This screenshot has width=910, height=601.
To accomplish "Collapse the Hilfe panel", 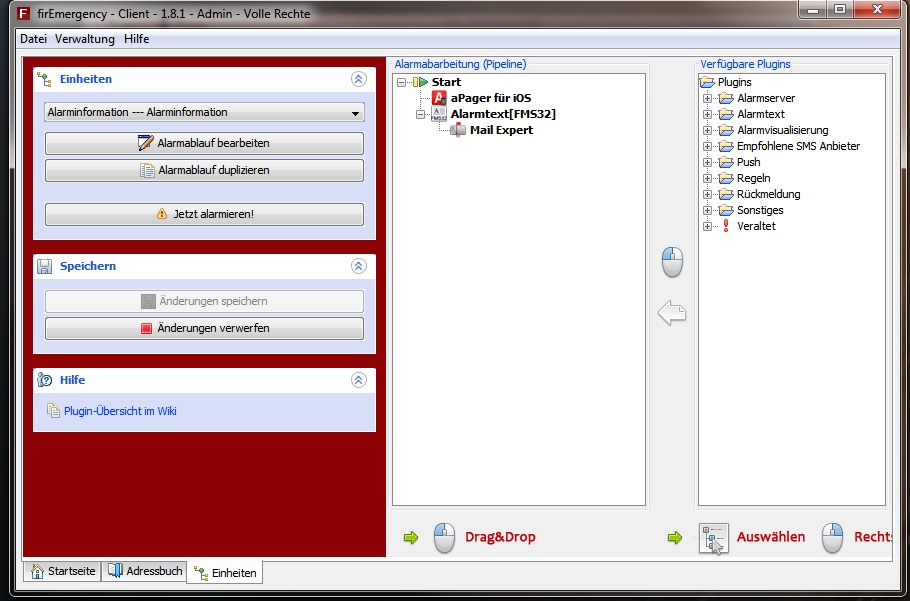I will (x=358, y=380).
